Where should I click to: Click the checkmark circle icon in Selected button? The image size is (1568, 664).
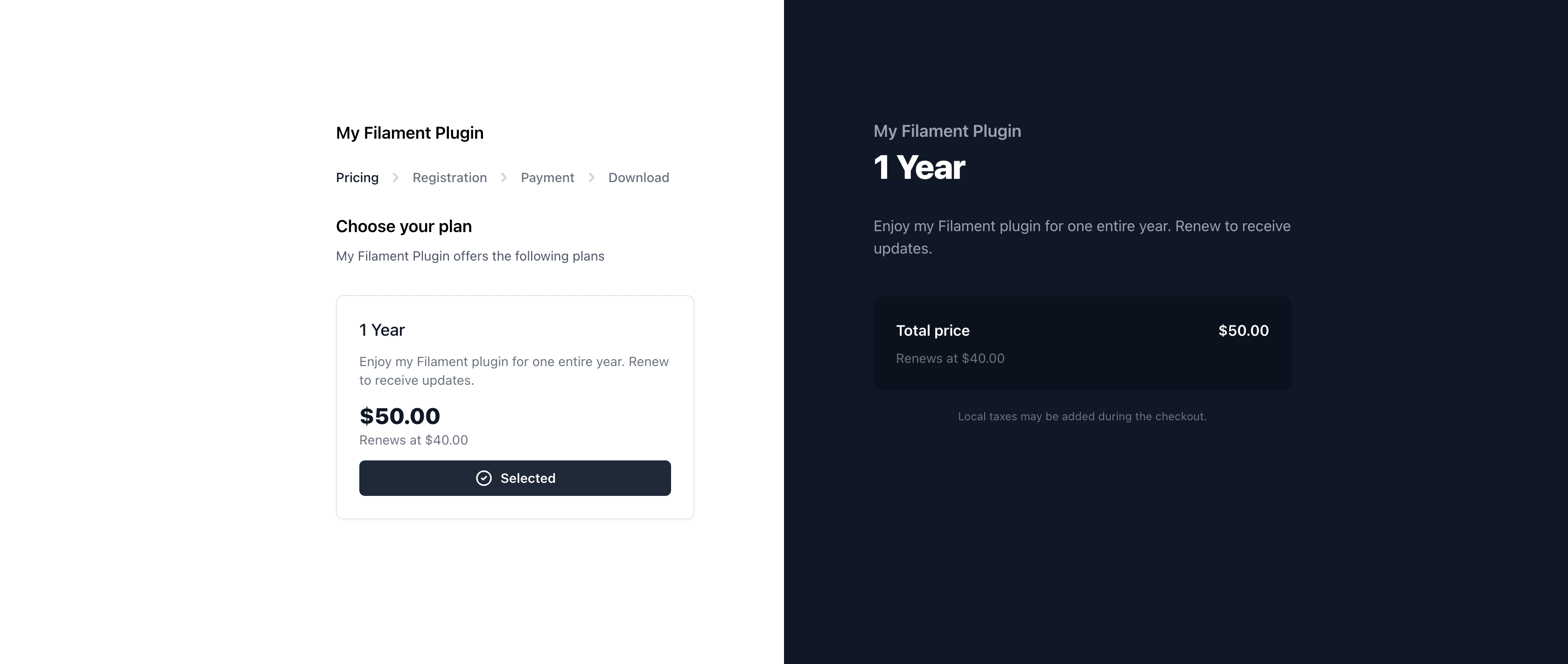(x=484, y=478)
